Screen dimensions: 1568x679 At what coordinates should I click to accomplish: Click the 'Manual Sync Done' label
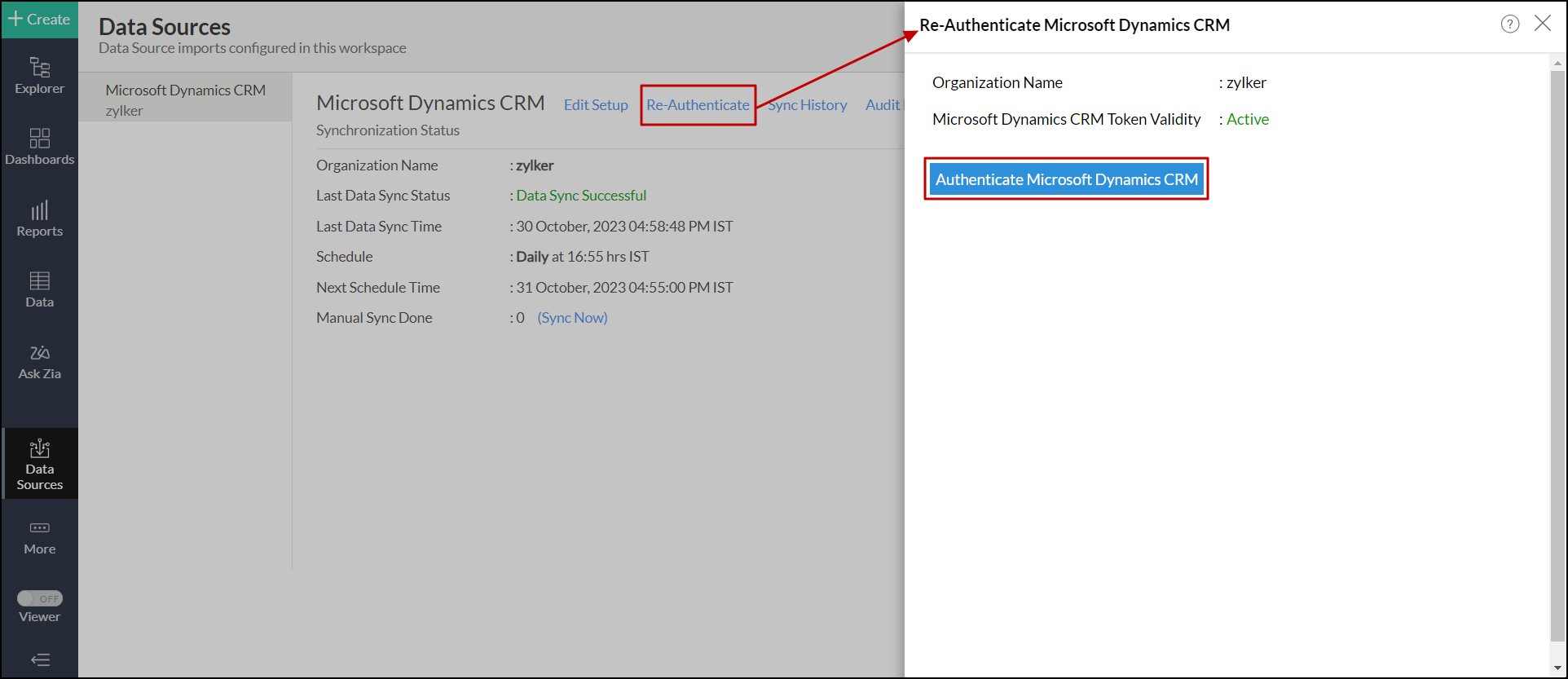pyautogui.click(x=374, y=318)
